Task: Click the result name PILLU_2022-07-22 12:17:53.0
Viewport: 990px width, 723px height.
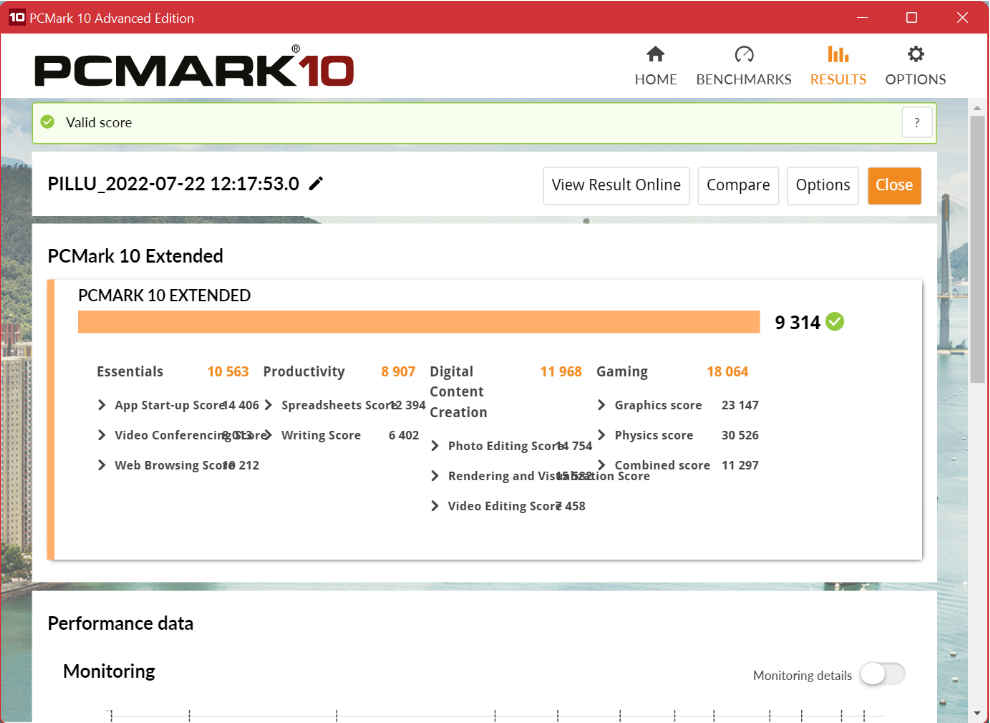Action: [174, 184]
